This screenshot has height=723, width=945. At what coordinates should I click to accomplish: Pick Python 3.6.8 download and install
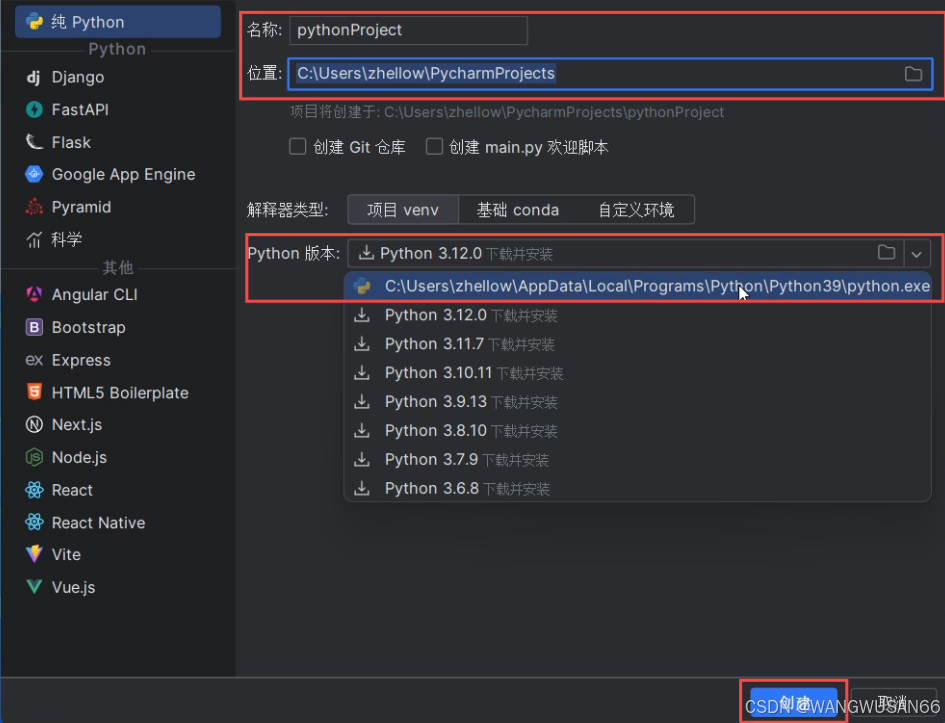(x=638, y=489)
